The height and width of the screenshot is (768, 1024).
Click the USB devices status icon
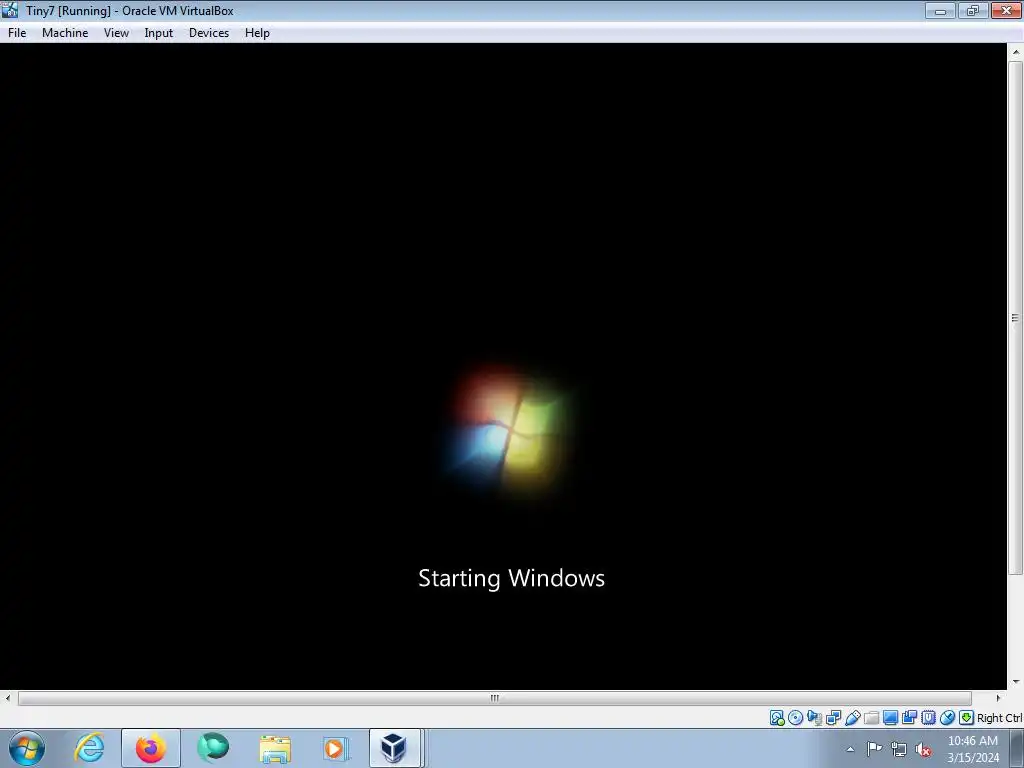[x=852, y=718]
